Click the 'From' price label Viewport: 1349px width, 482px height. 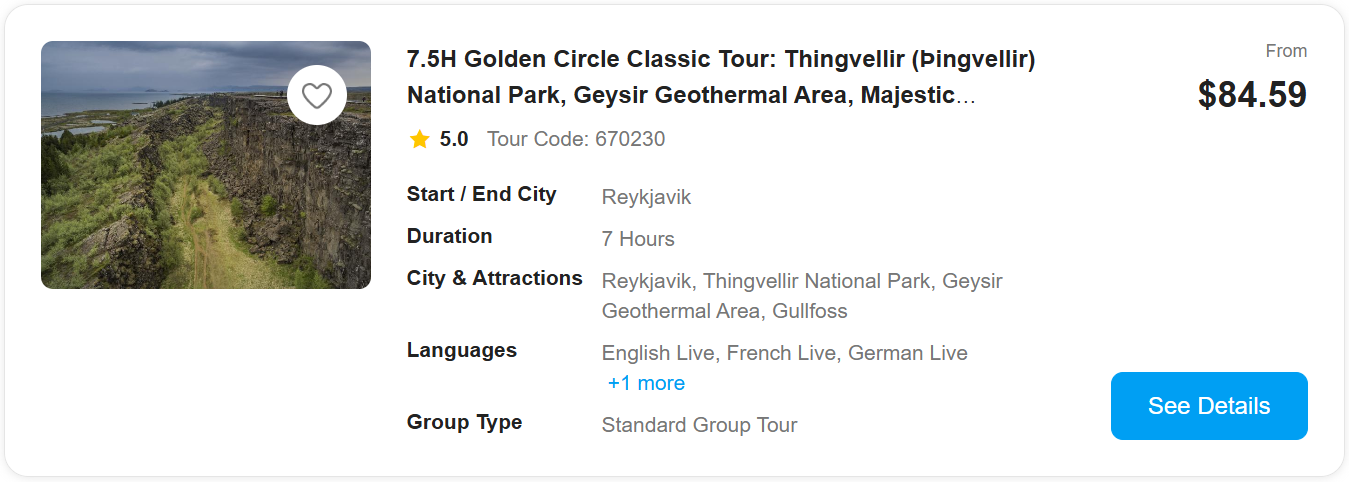1286,51
